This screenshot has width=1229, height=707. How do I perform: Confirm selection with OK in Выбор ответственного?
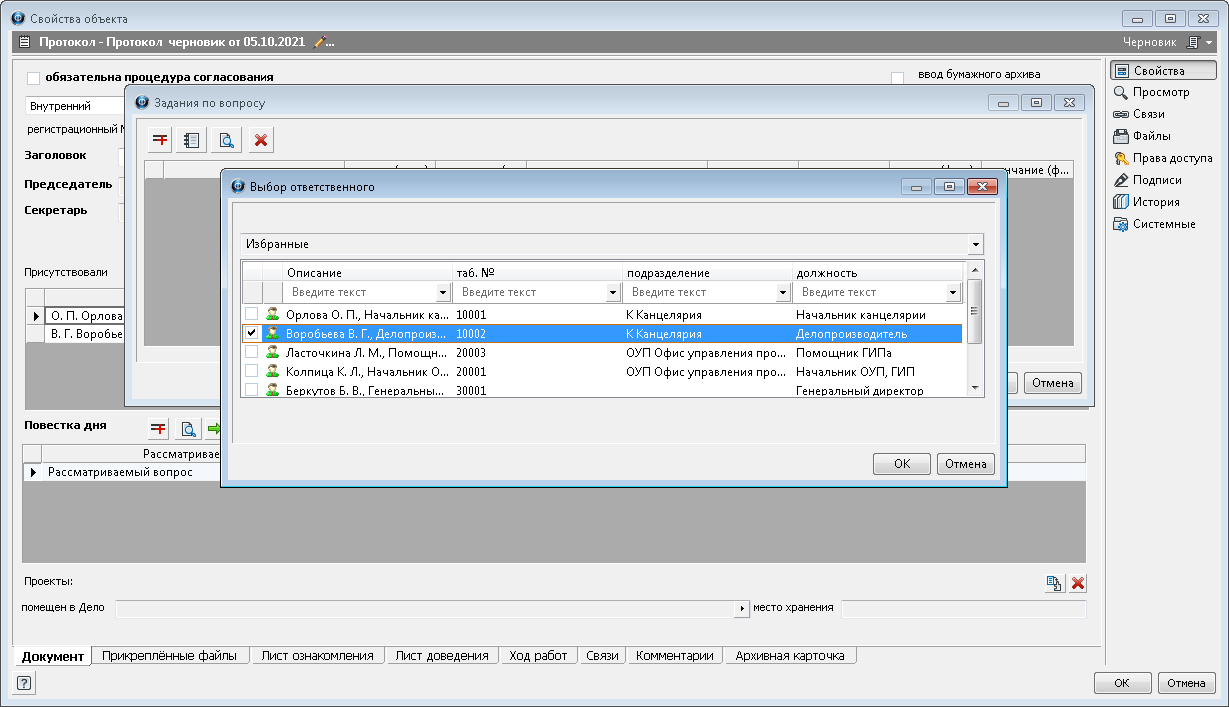point(901,464)
